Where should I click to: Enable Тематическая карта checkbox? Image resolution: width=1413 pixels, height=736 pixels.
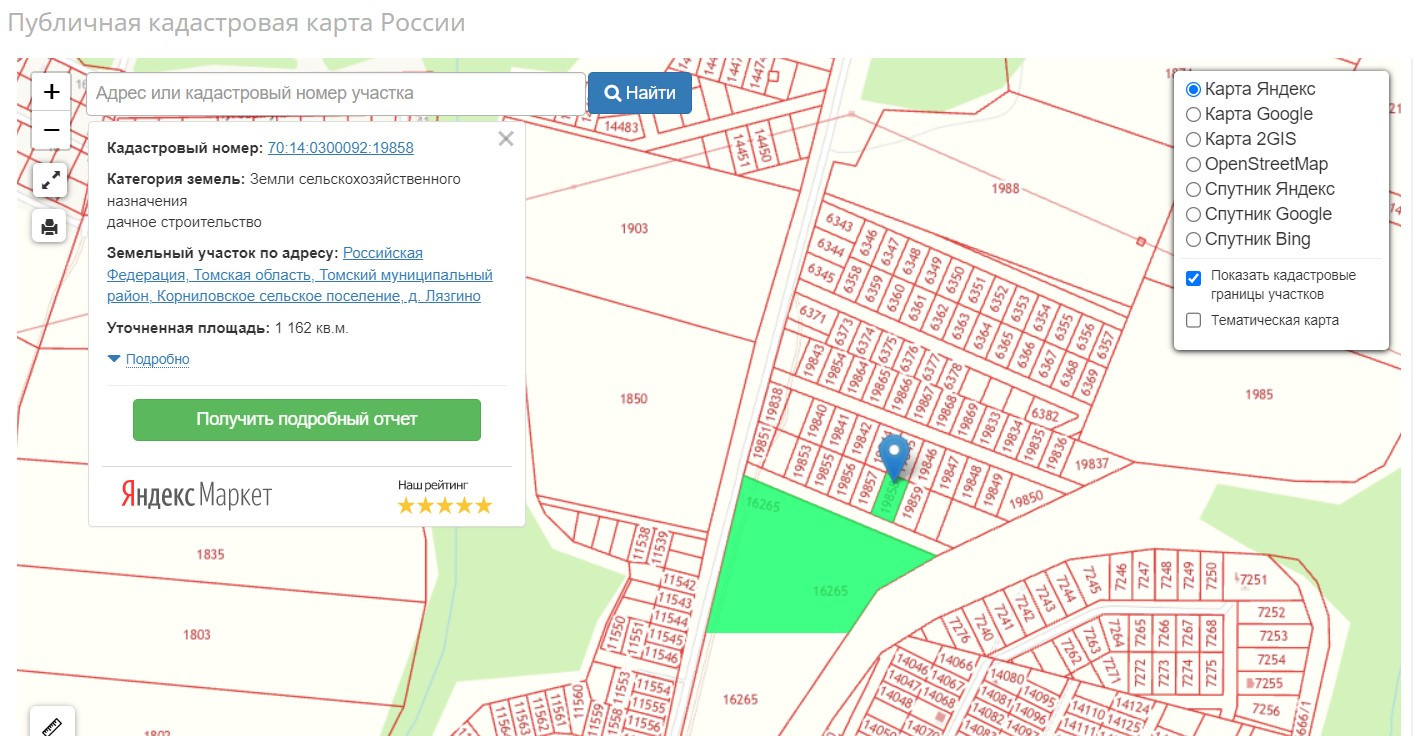click(1193, 321)
